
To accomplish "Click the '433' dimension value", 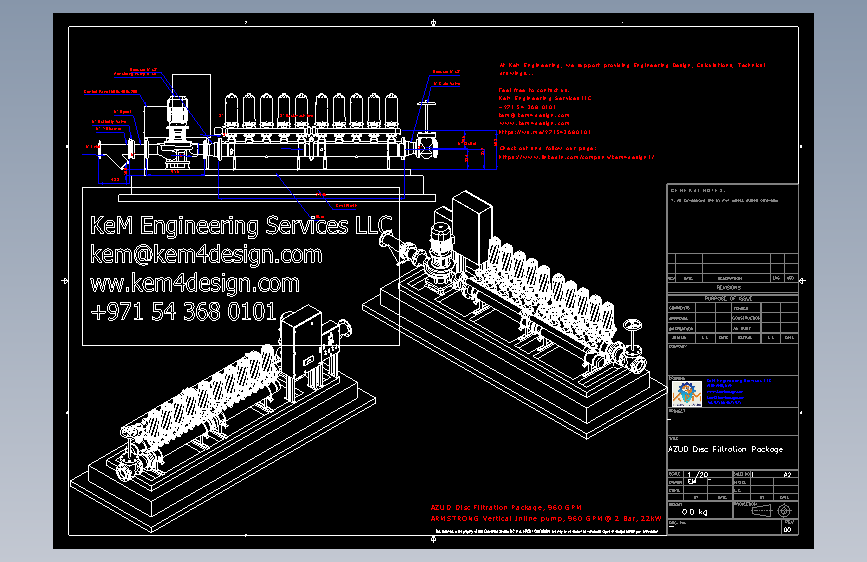I will coord(115,180).
